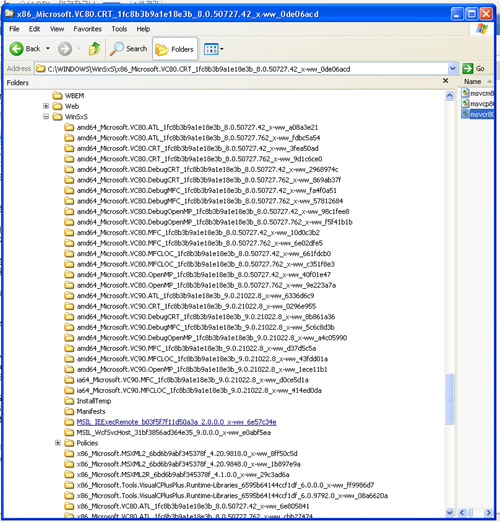Expand the Web folder node
Image resolution: width=500 pixels, height=522 pixels.
[46, 106]
